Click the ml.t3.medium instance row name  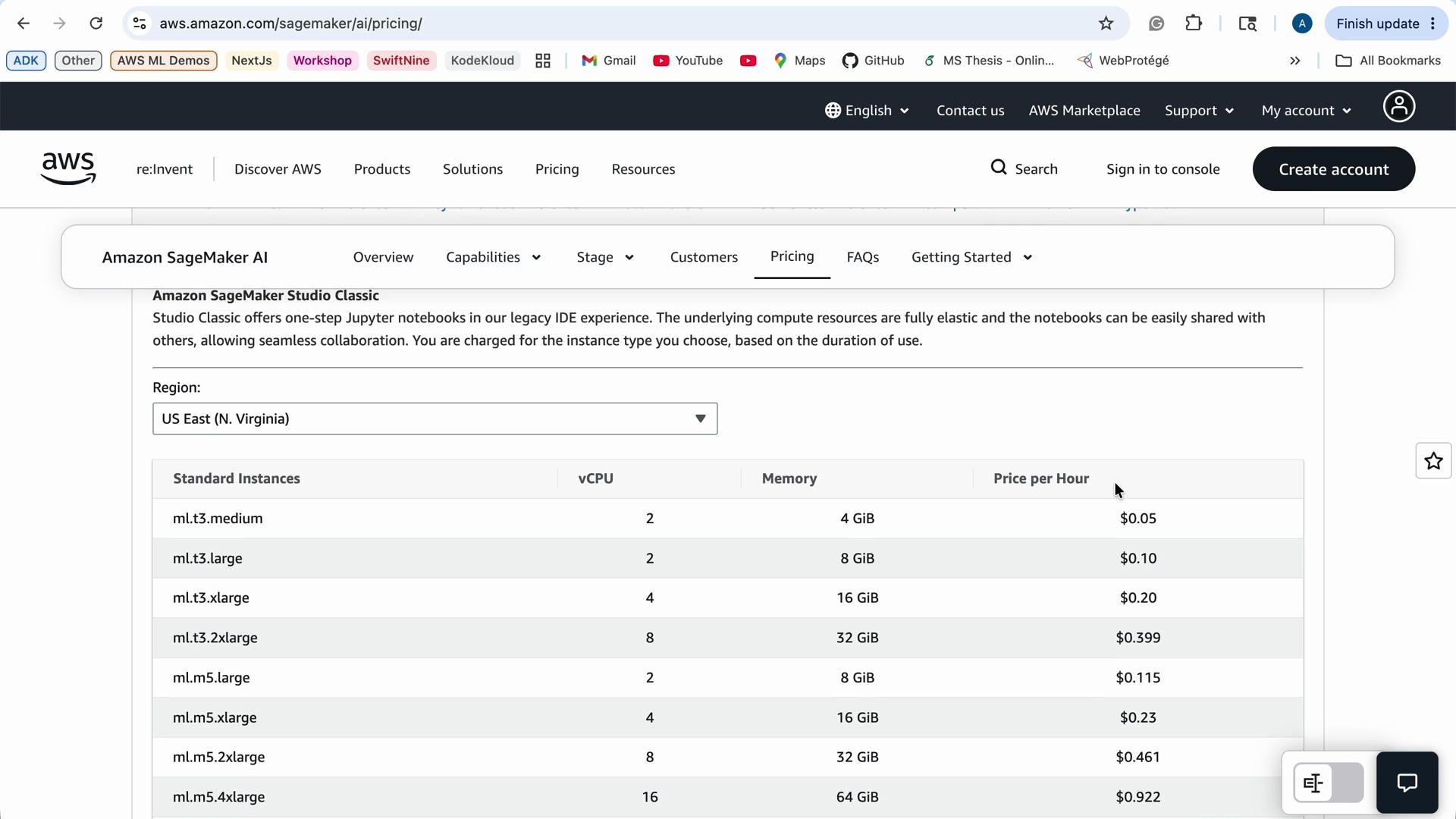tap(218, 519)
